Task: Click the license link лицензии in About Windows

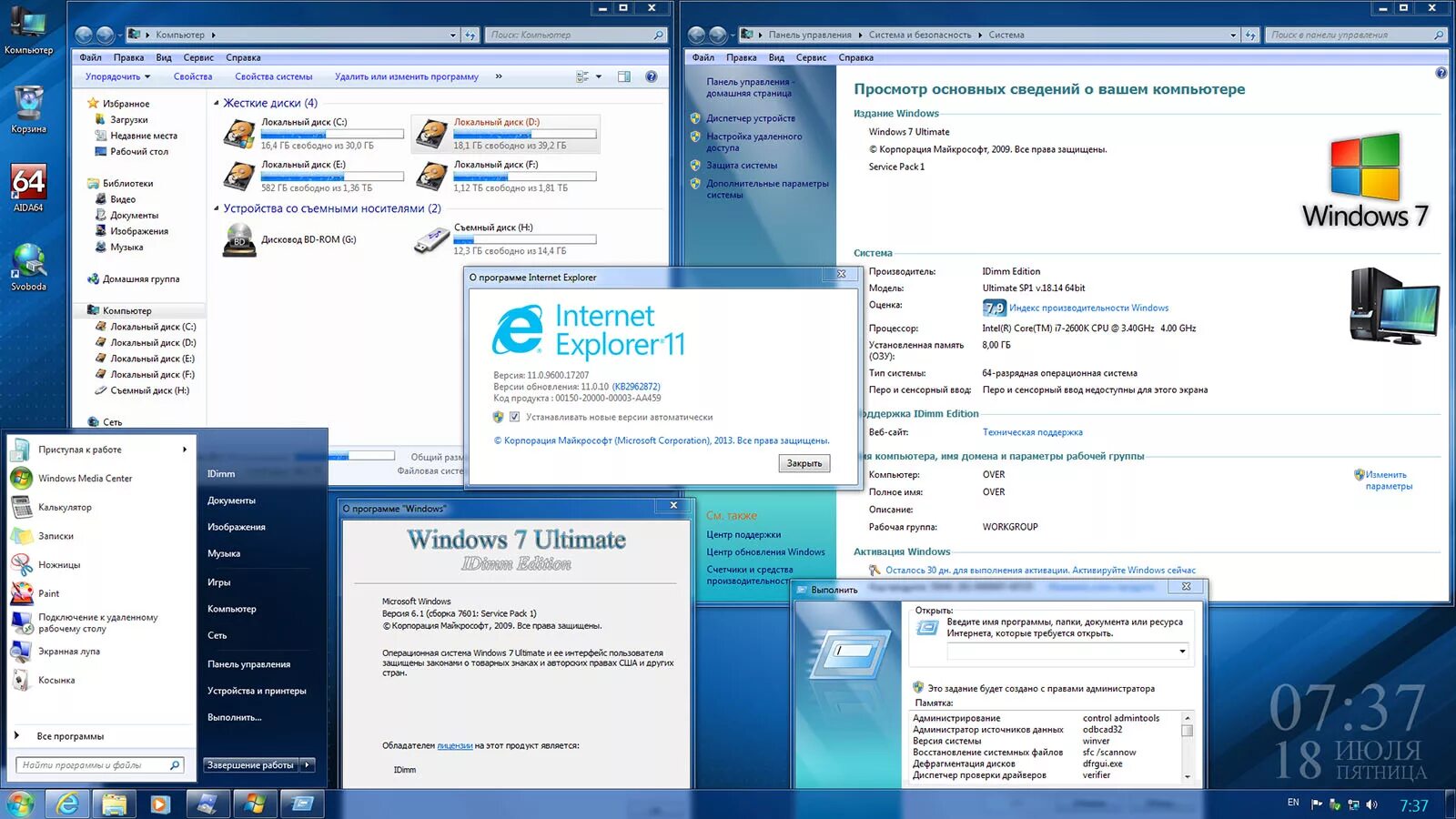Action: coord(455,745)
